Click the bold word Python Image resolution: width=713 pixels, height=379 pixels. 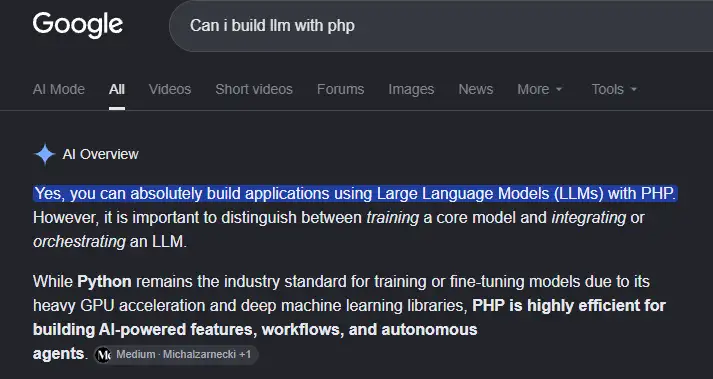click(105, 282)
